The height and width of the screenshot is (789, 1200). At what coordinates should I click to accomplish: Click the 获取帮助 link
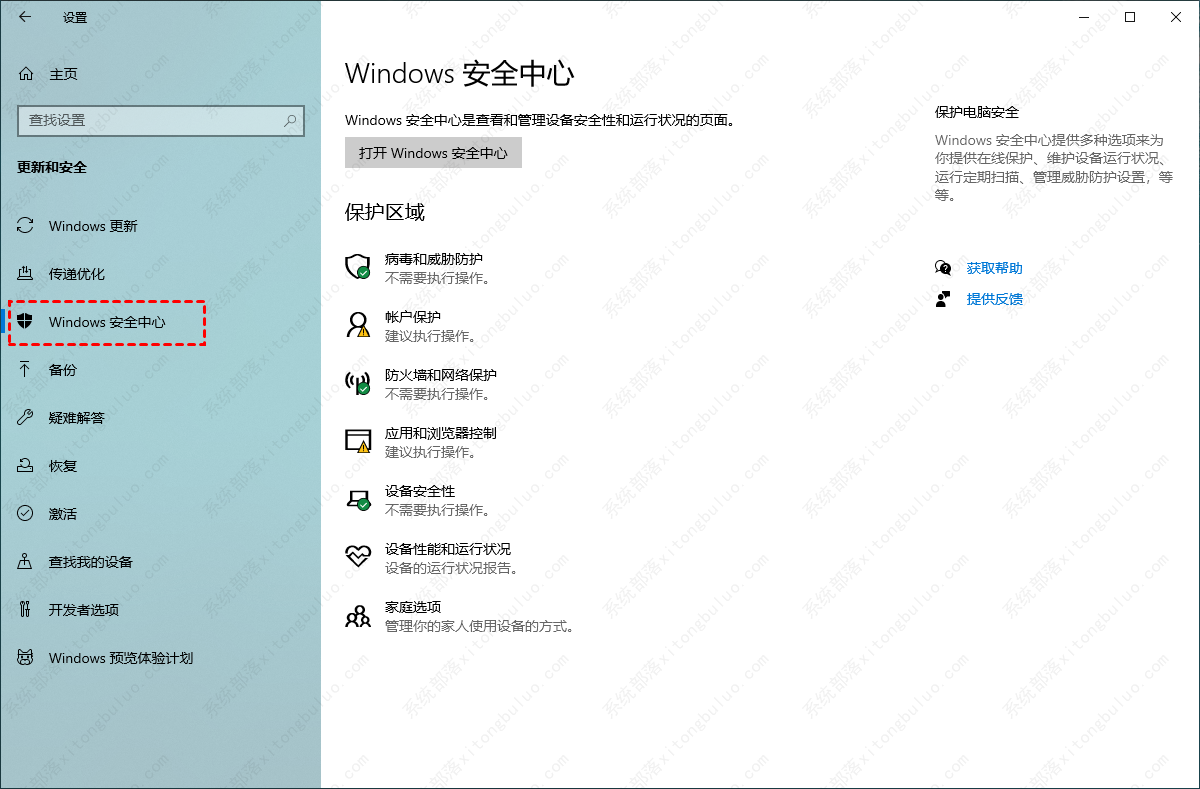[994, 268]
